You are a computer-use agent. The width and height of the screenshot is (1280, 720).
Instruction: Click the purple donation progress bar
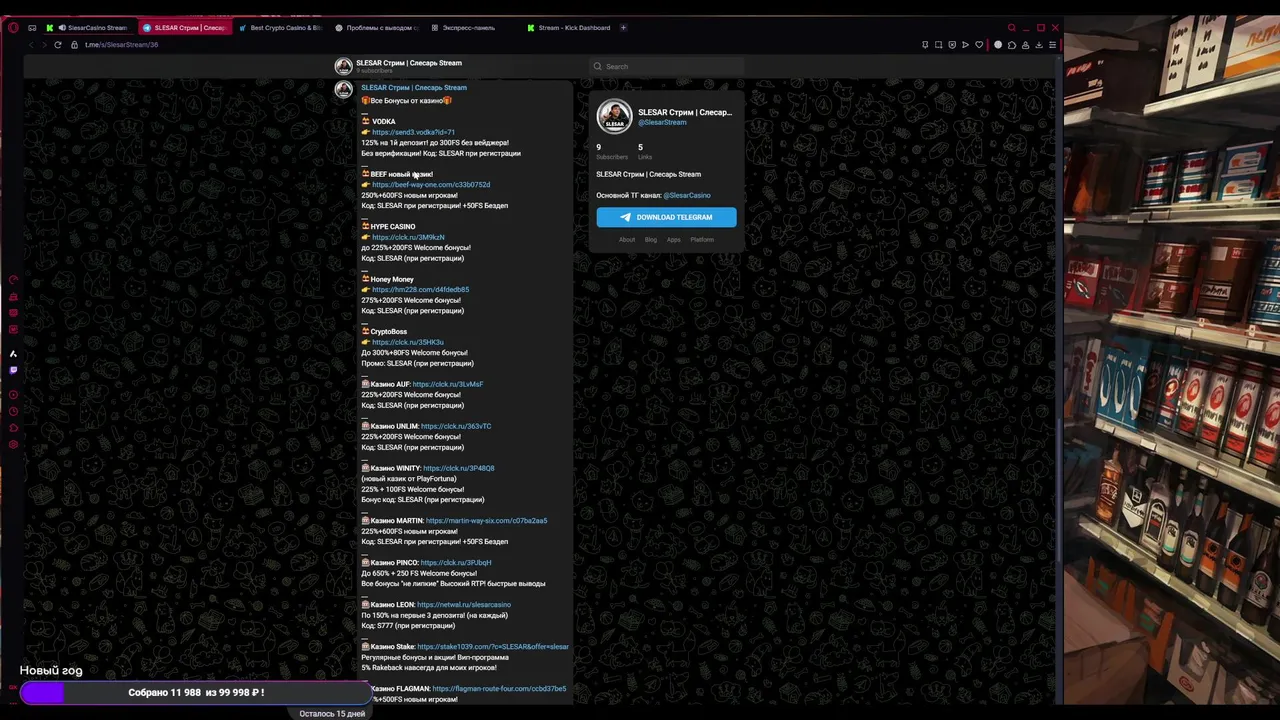tap(196, 692)
